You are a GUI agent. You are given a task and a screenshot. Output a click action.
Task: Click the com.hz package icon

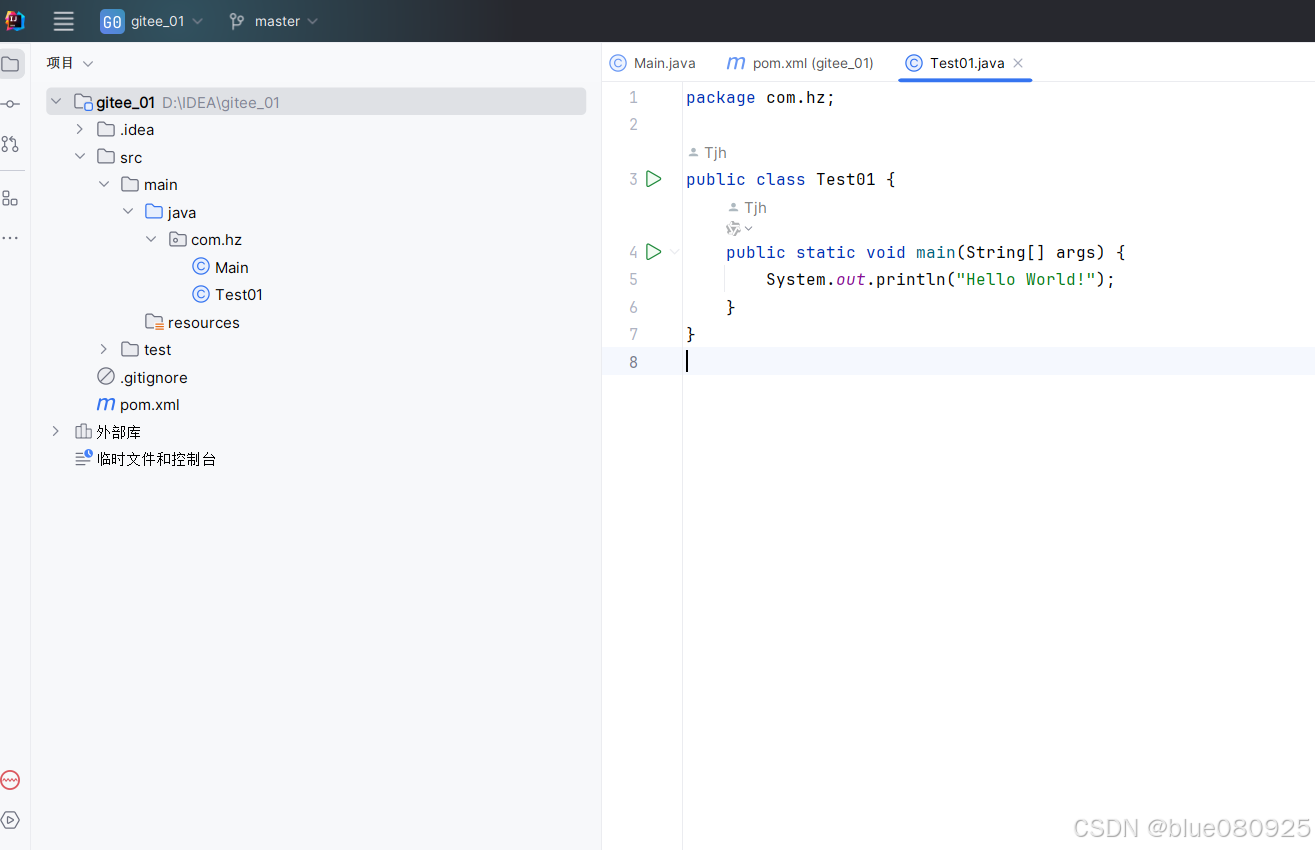(x=178, y=240)
